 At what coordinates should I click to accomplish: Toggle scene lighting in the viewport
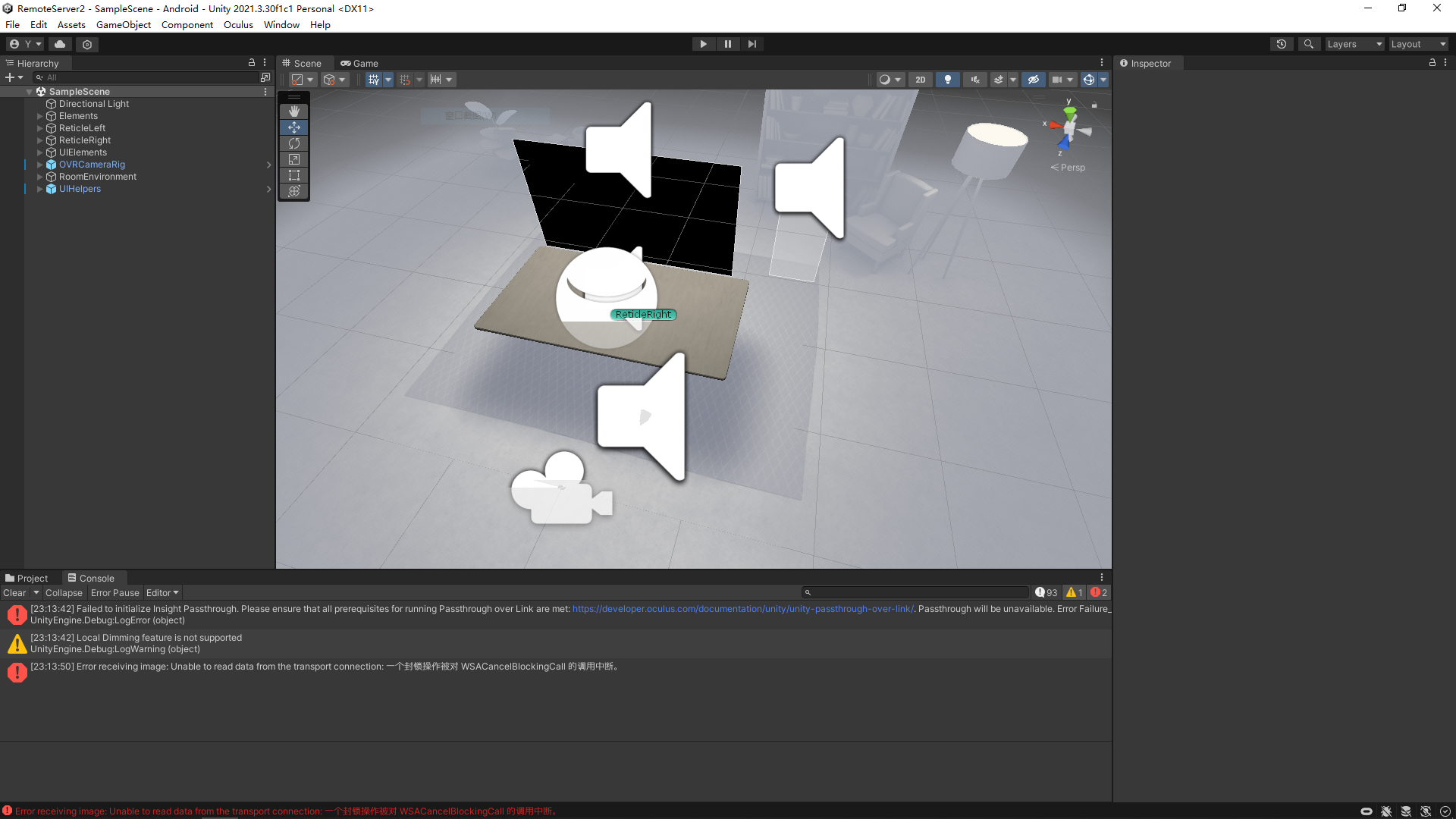point(947,79)
